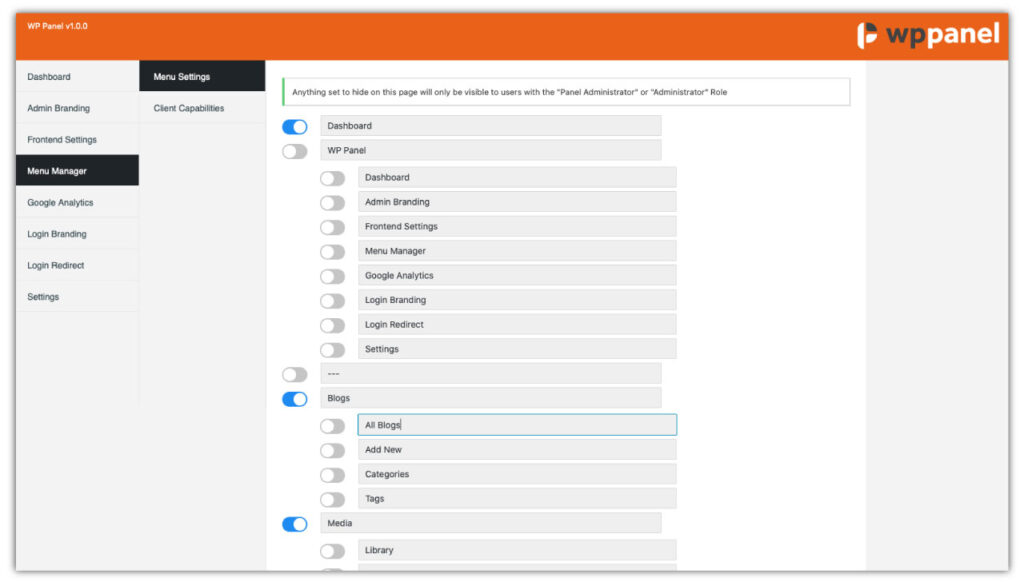Focus the All Blogs label field
Screen dimensions: 1024x582
coord(517,425)
